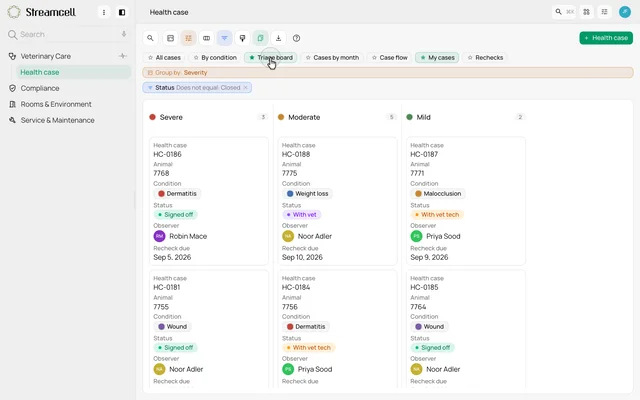This screenshot has height=400, width=640.
Task: Open card HC-0181
Action: tap(209, 329)
